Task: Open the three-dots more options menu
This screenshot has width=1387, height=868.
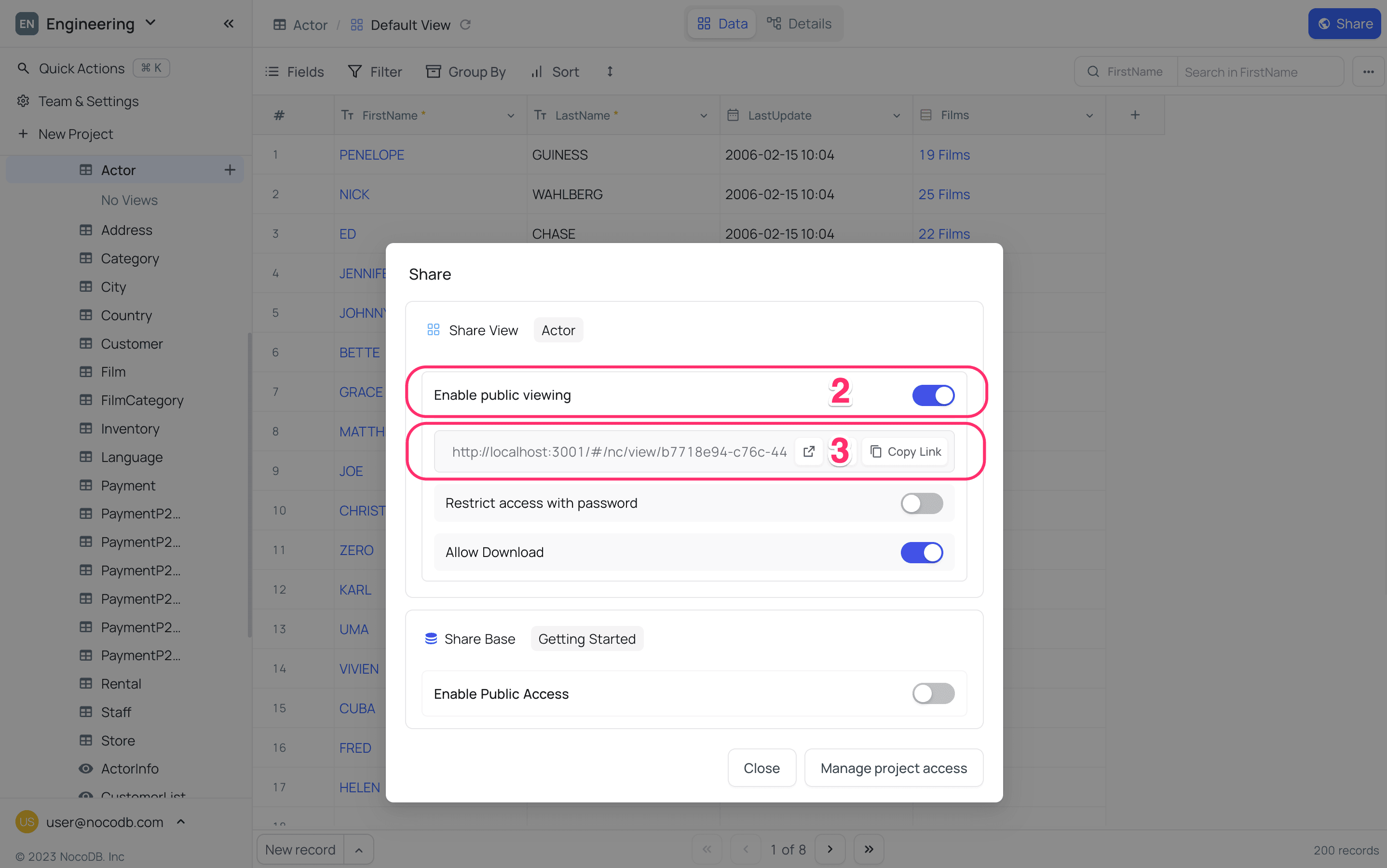Action: click(1368, 72)
